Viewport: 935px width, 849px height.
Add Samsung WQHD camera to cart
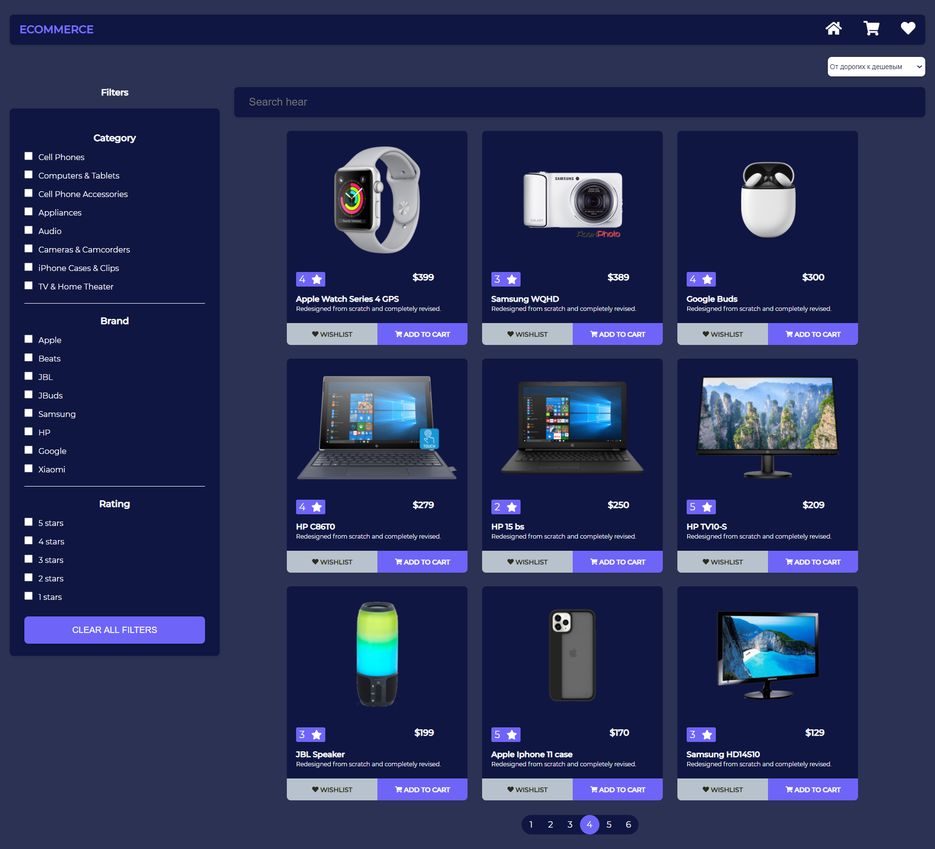(x=618, y=334)
